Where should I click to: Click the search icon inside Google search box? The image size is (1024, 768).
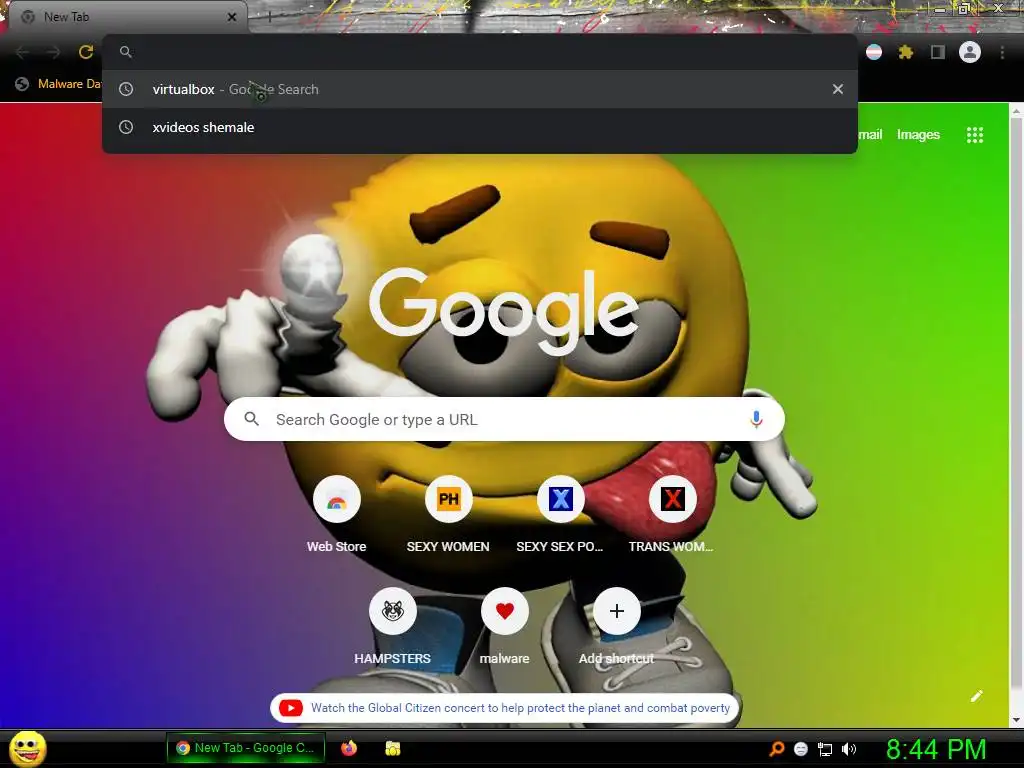pos(251,419)
